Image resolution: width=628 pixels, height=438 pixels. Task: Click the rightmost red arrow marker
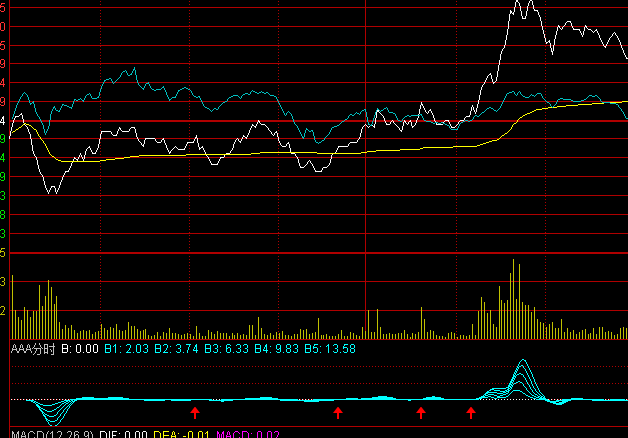coord(471,411)
